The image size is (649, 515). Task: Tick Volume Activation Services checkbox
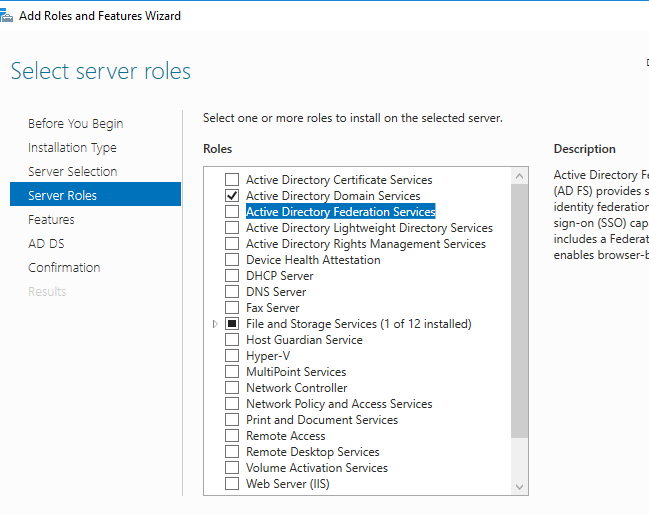coord(232,468)
